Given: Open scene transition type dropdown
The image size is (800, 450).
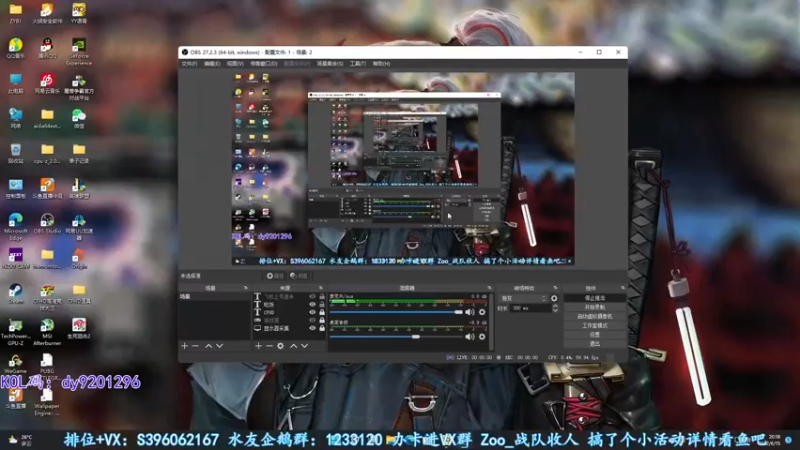Looking at the screenshot, I should point(523,298).
